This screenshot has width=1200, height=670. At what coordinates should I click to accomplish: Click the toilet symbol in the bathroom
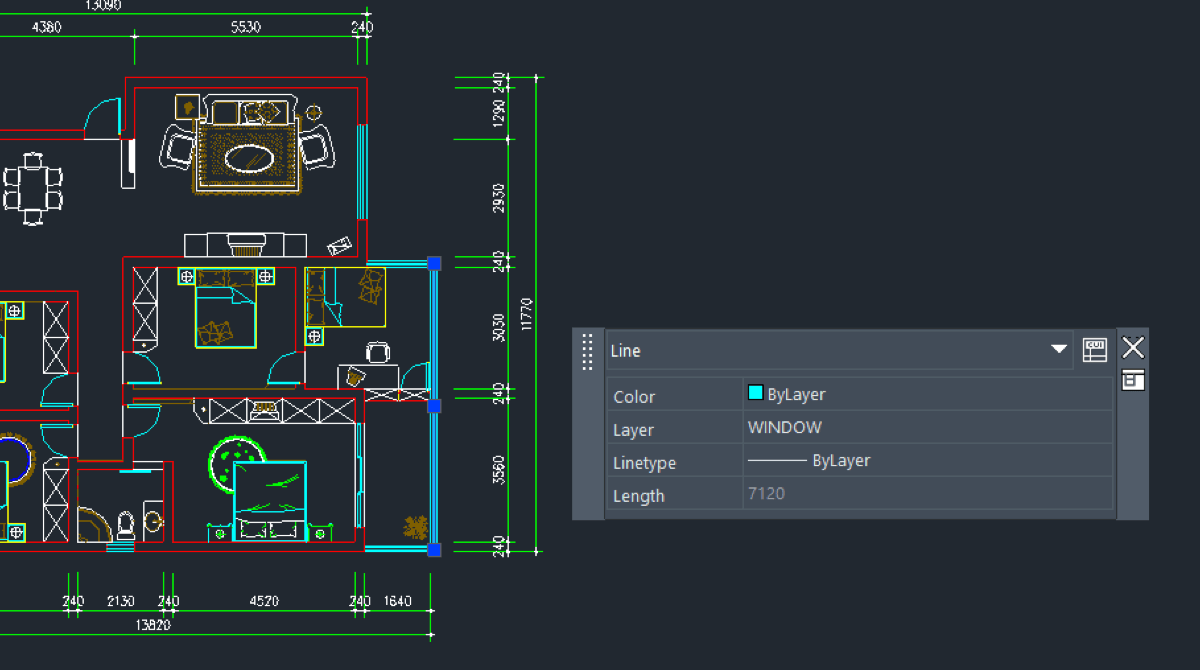[x=127, y=524]
